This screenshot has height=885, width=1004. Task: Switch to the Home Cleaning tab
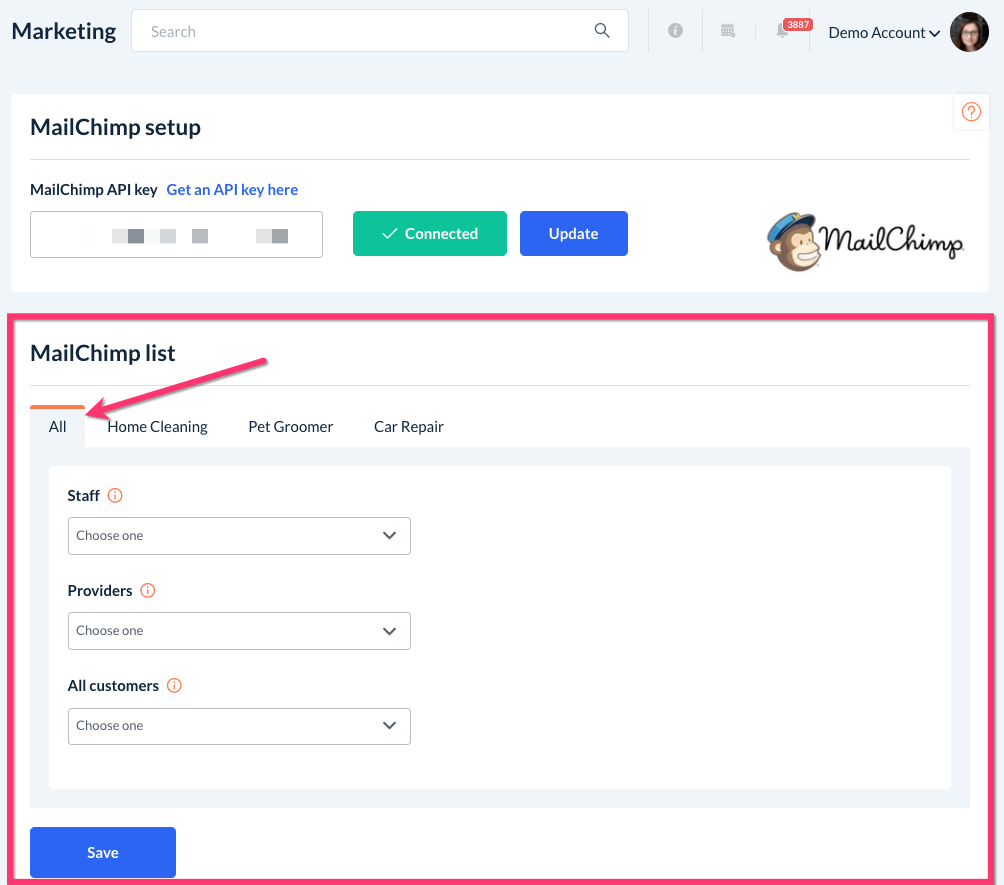click(157, 426)
